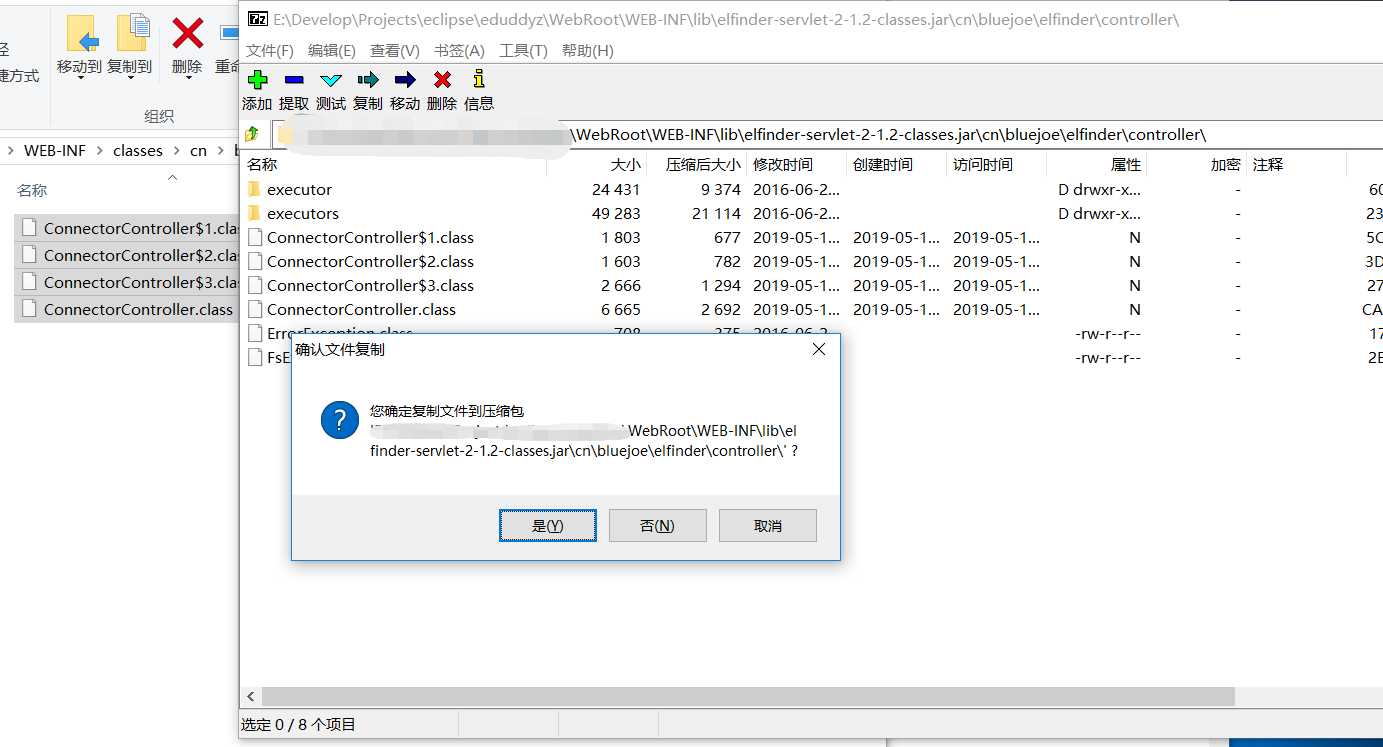Open dropdown arrow under Explorer's 删除

click(187, 79)
